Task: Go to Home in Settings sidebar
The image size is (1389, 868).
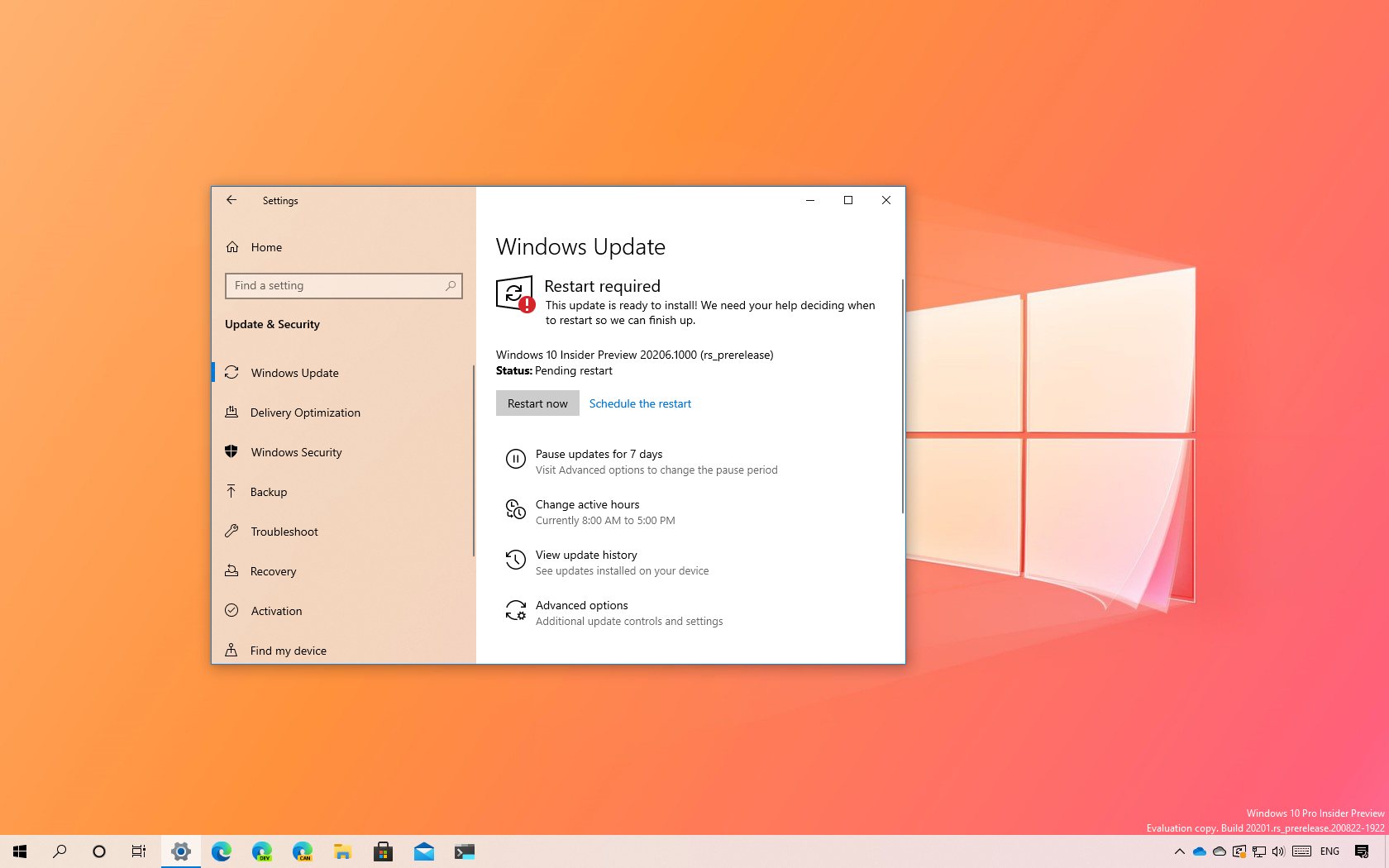Action: 265,247
